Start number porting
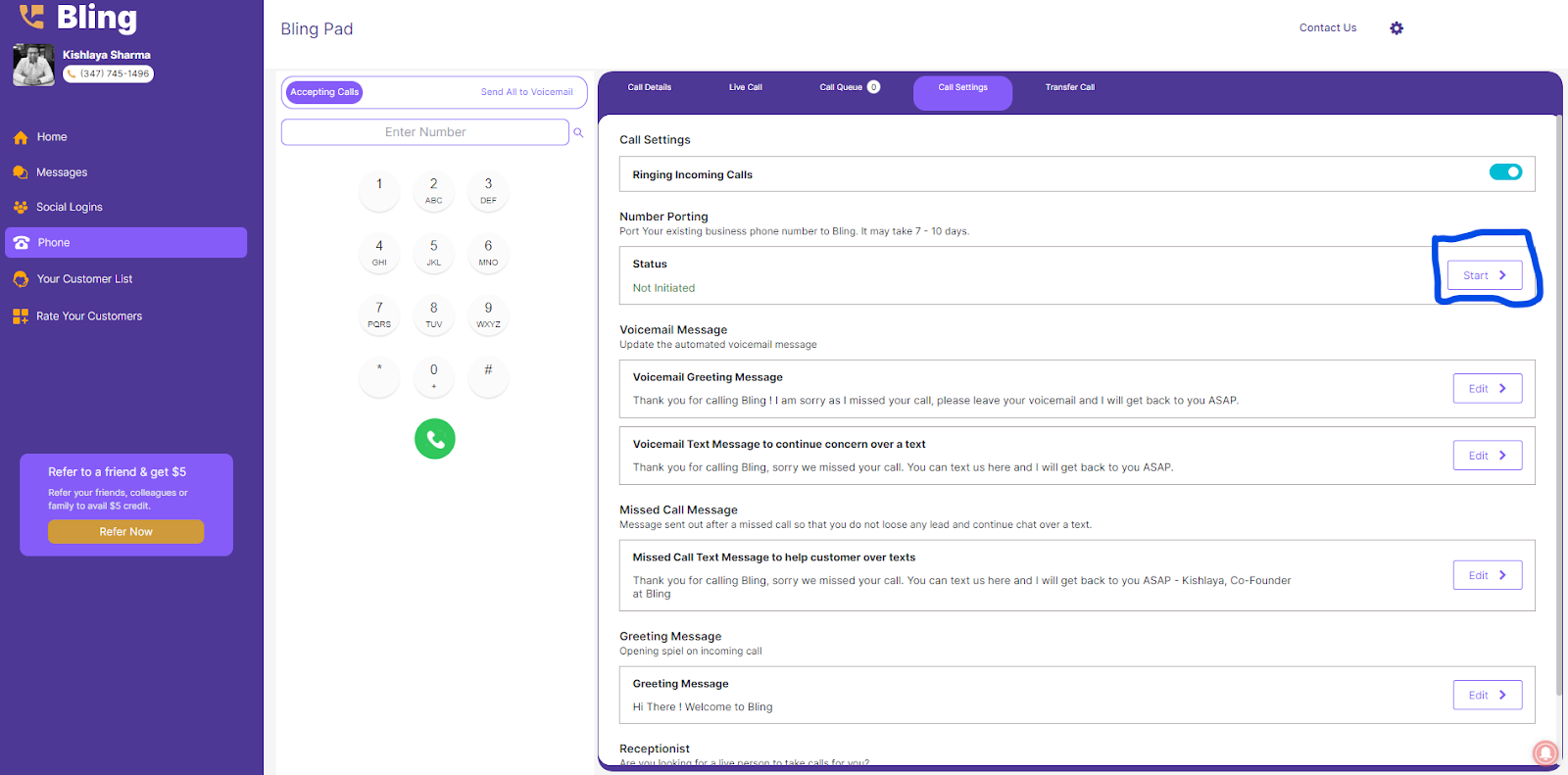 point(1484,275)
